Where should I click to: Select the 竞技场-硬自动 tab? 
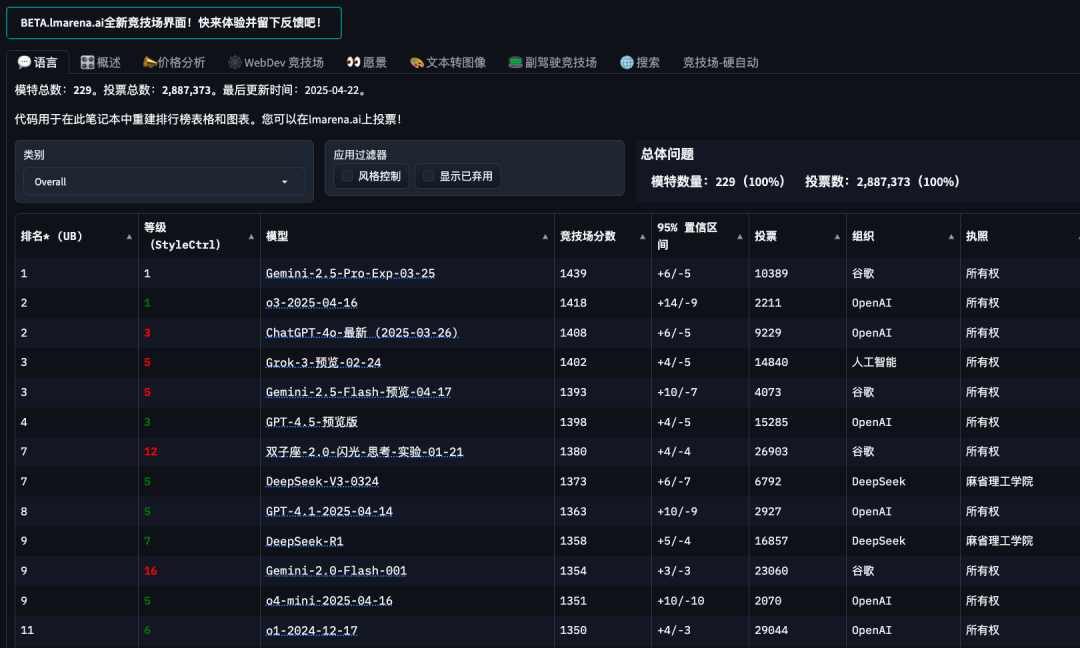click(720, 63)
